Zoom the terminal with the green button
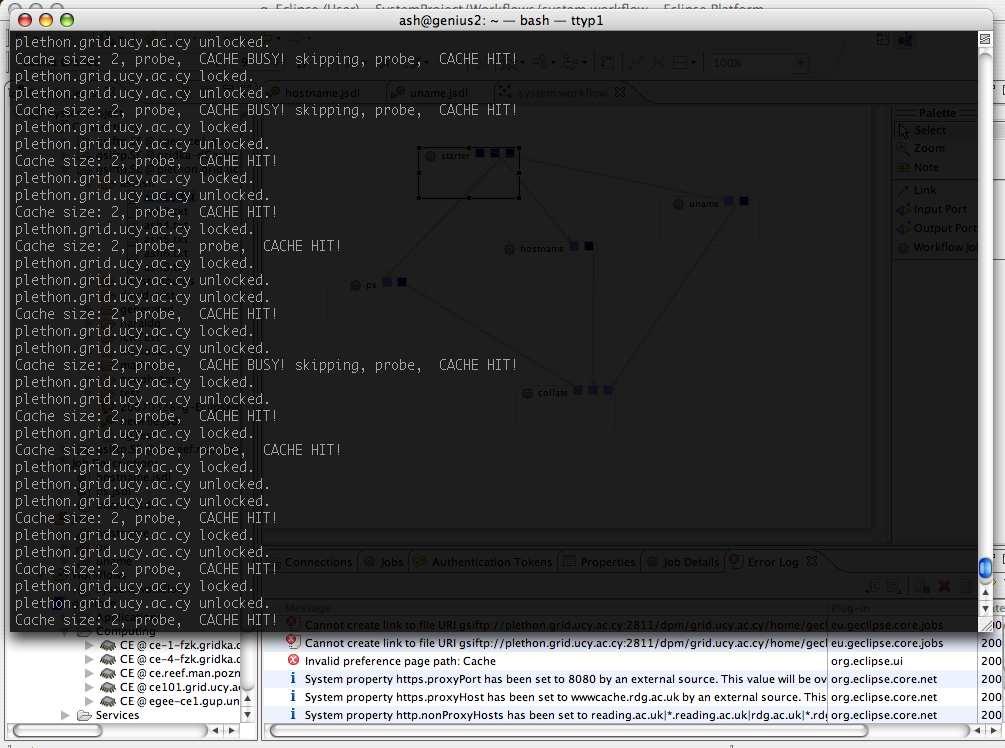 [67, 20]
